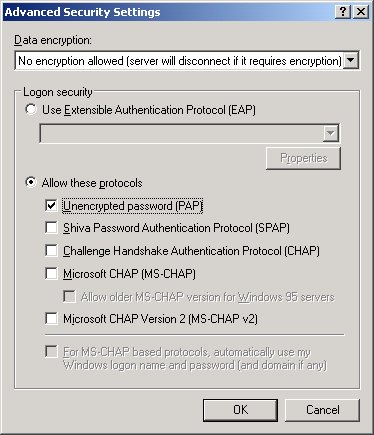Image resolution: width=374 pixels, height=435 pixels.
Task: Enable Challenge Handshake Authentication Protocol checkbox
Action: click(51, 250)
